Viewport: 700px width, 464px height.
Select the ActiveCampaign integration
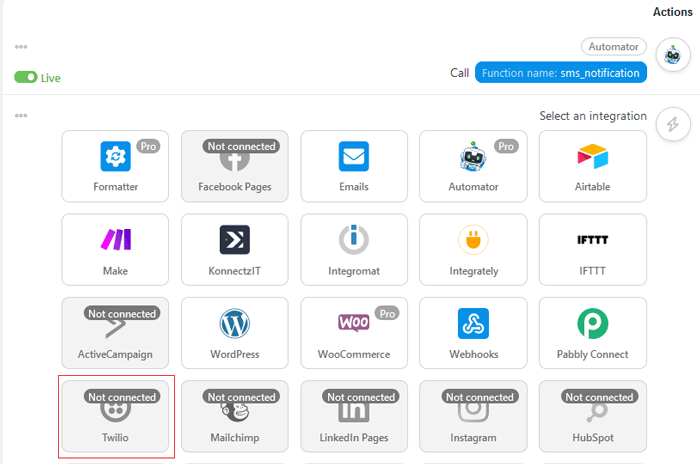click(x=115, y=333)
